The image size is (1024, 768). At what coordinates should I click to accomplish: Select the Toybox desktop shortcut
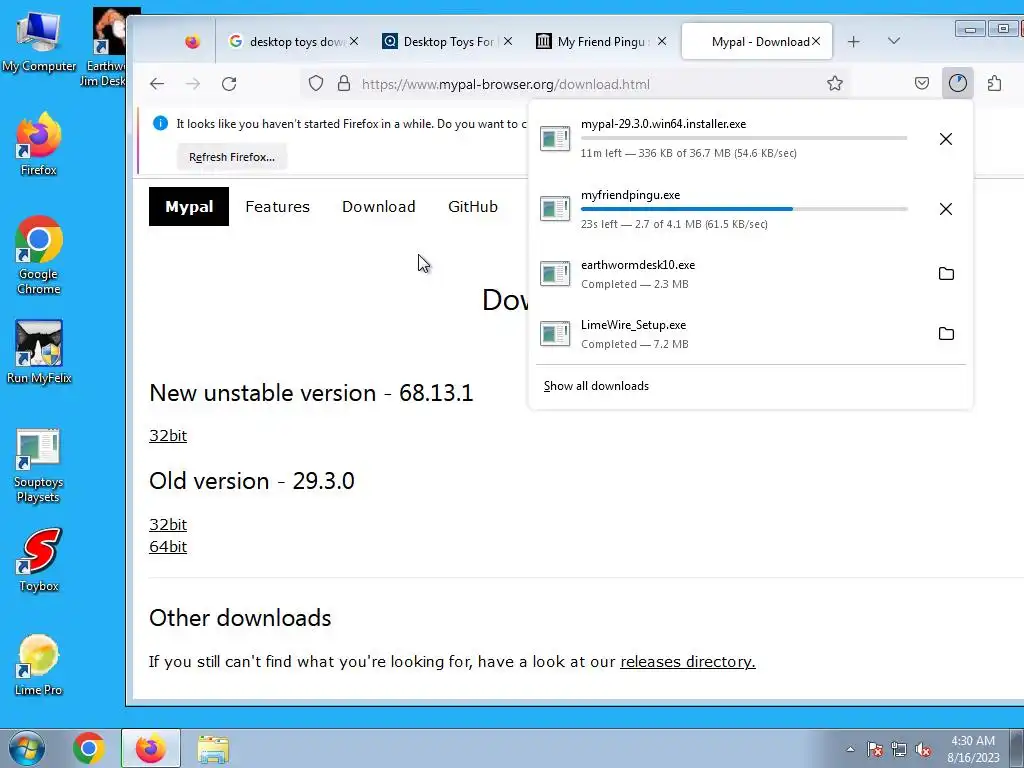point(39,560)
